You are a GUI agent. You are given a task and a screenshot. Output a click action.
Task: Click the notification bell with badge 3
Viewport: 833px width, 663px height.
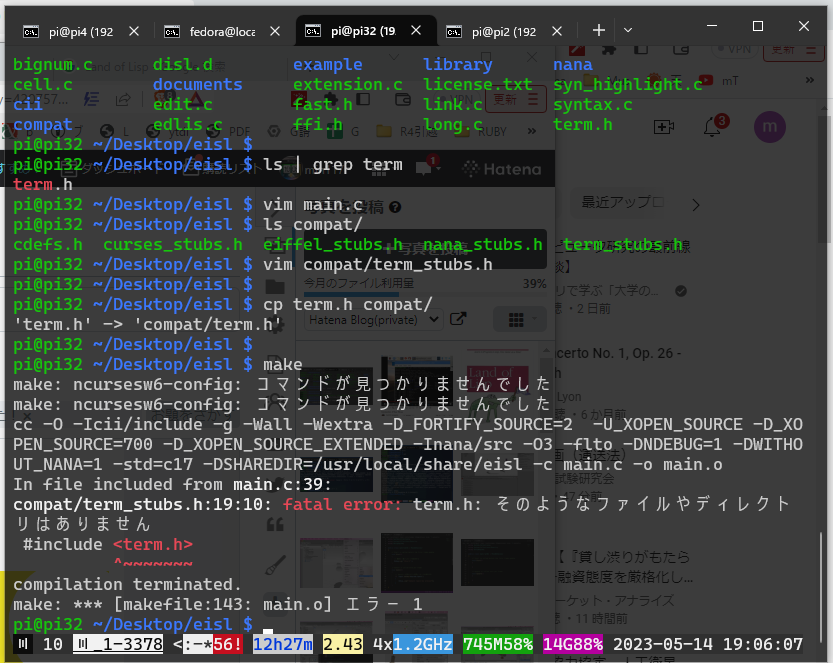pos(712,127)
